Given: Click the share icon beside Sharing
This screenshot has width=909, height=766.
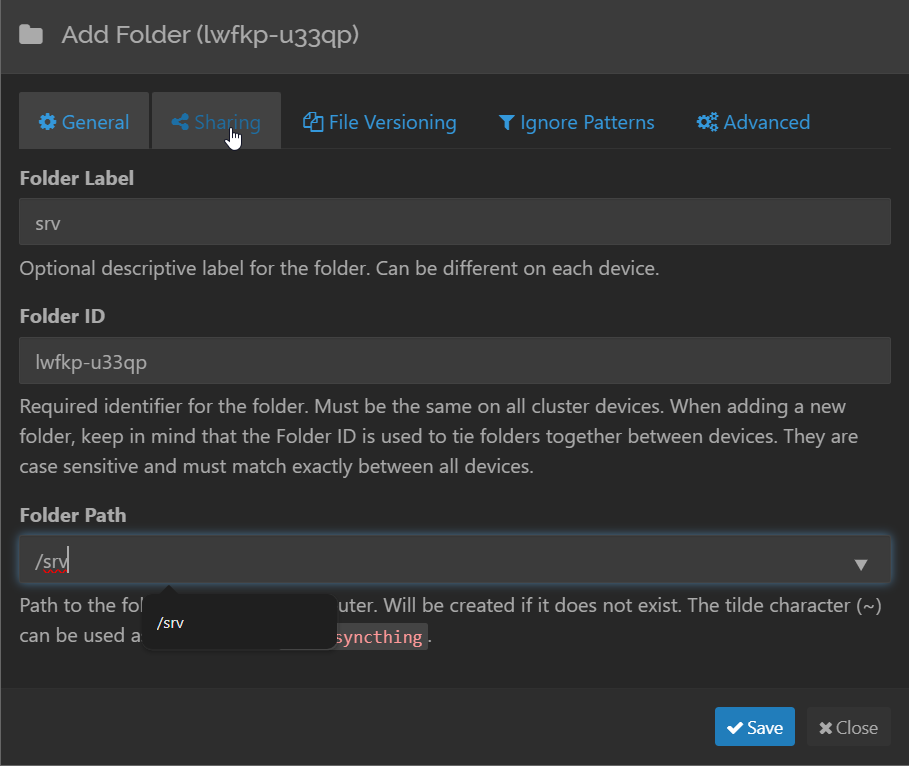Looking at the screenshot, I should (180, 123).
